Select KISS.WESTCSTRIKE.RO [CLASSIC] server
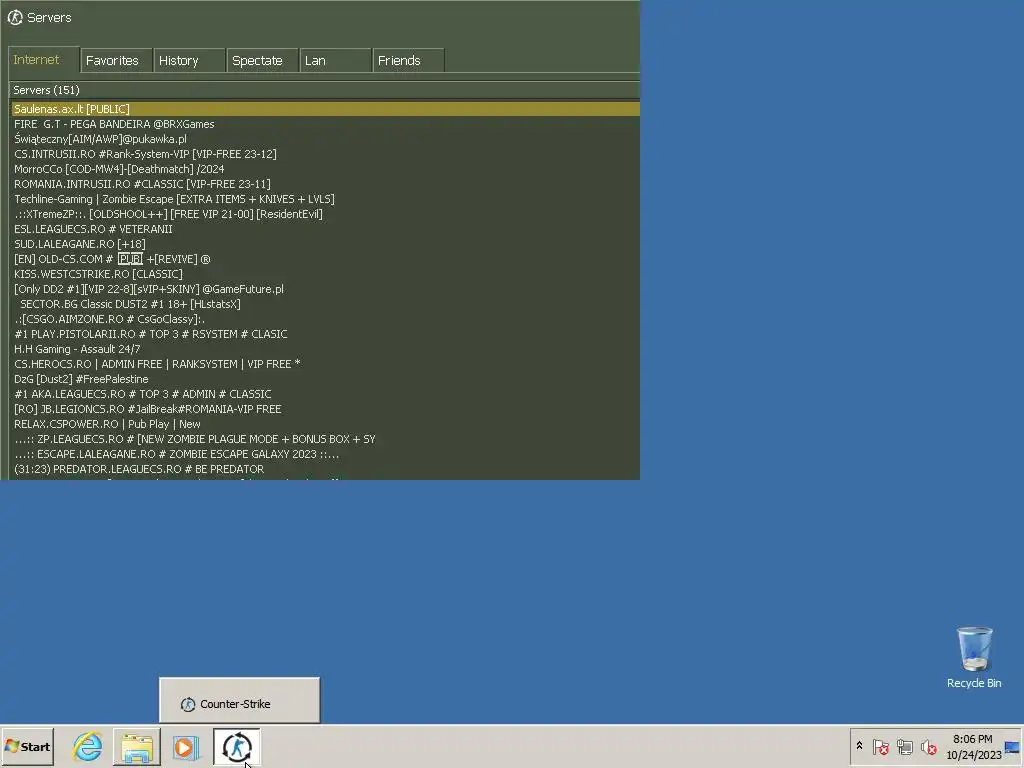 (325, 274)
